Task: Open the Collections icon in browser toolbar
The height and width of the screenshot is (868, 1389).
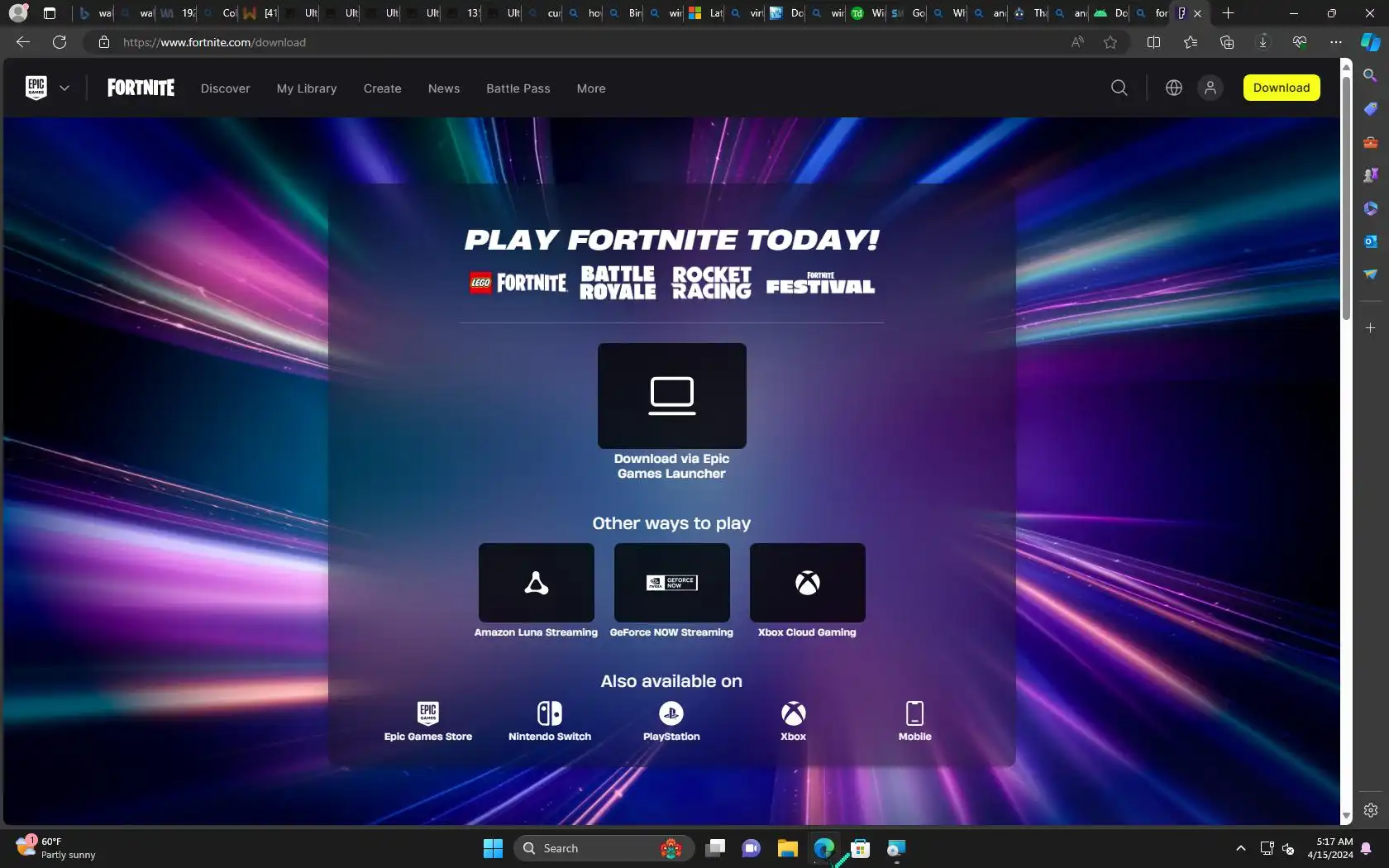Action: (x=1227, y=42)
